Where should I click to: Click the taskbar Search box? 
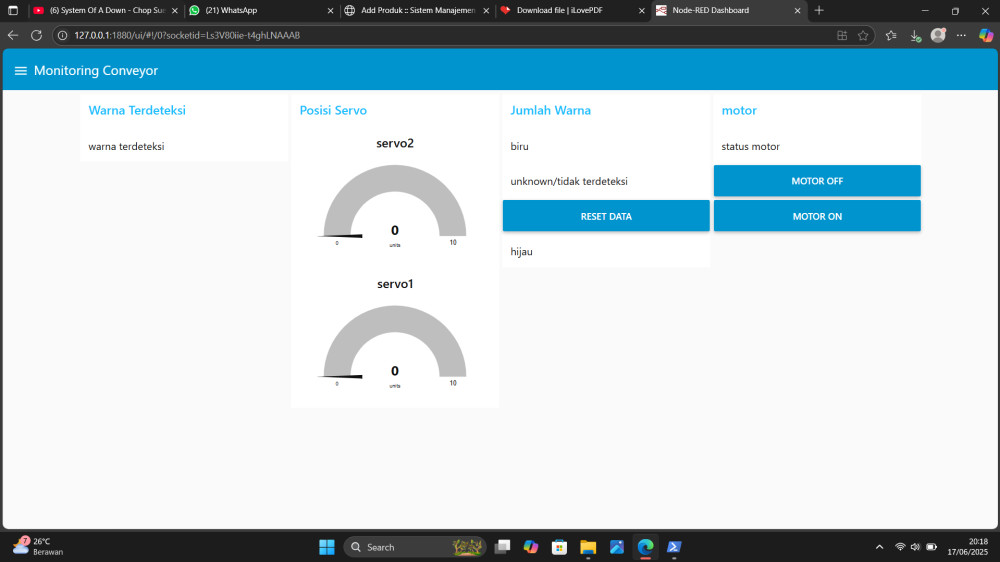point(415,547)
